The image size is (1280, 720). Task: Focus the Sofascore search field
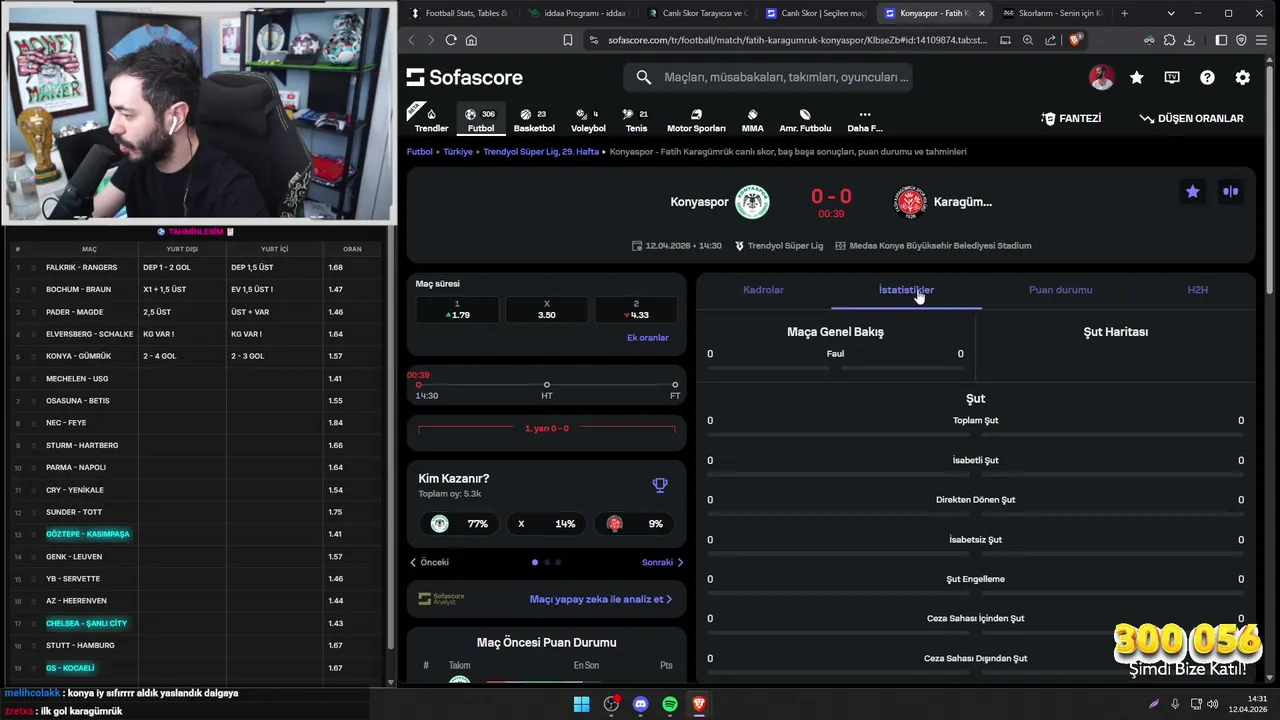point(768,77)
